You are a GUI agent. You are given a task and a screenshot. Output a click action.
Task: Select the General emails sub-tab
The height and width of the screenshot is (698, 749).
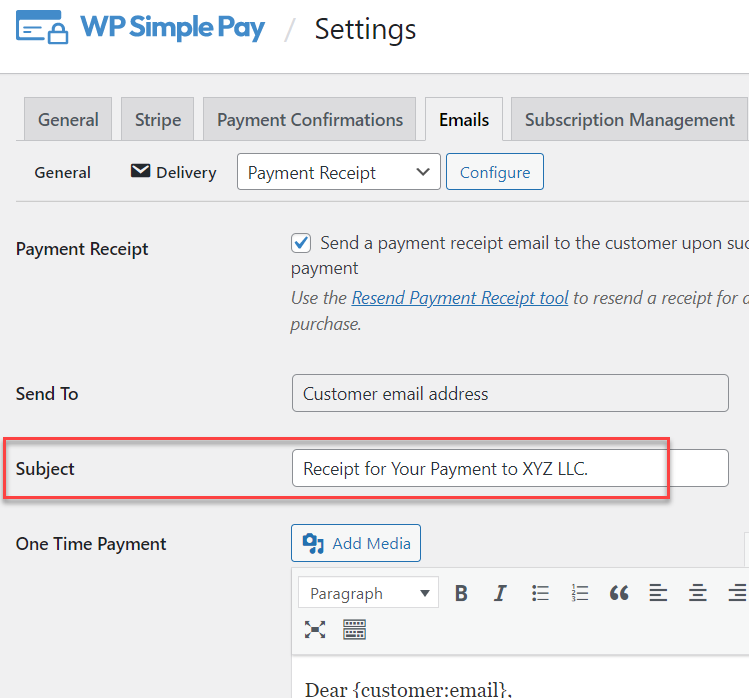(63, 172)
